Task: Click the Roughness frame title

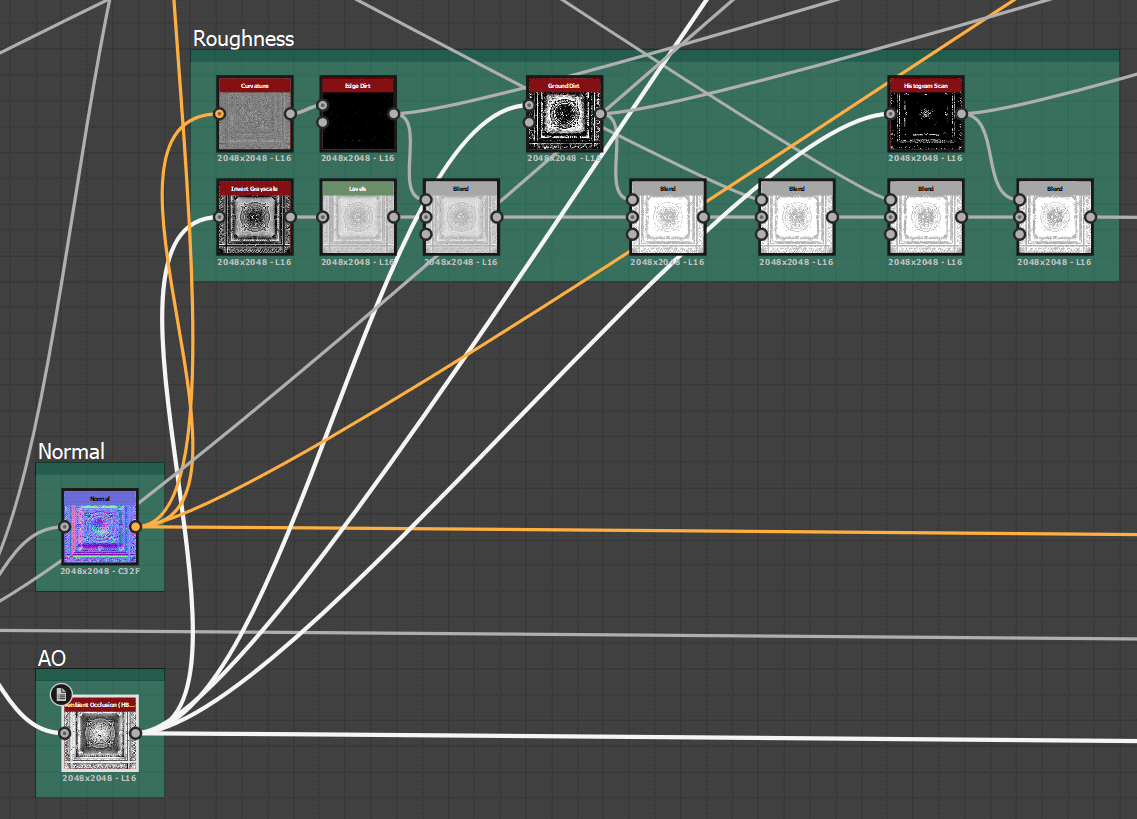Action: pos(244,38)
